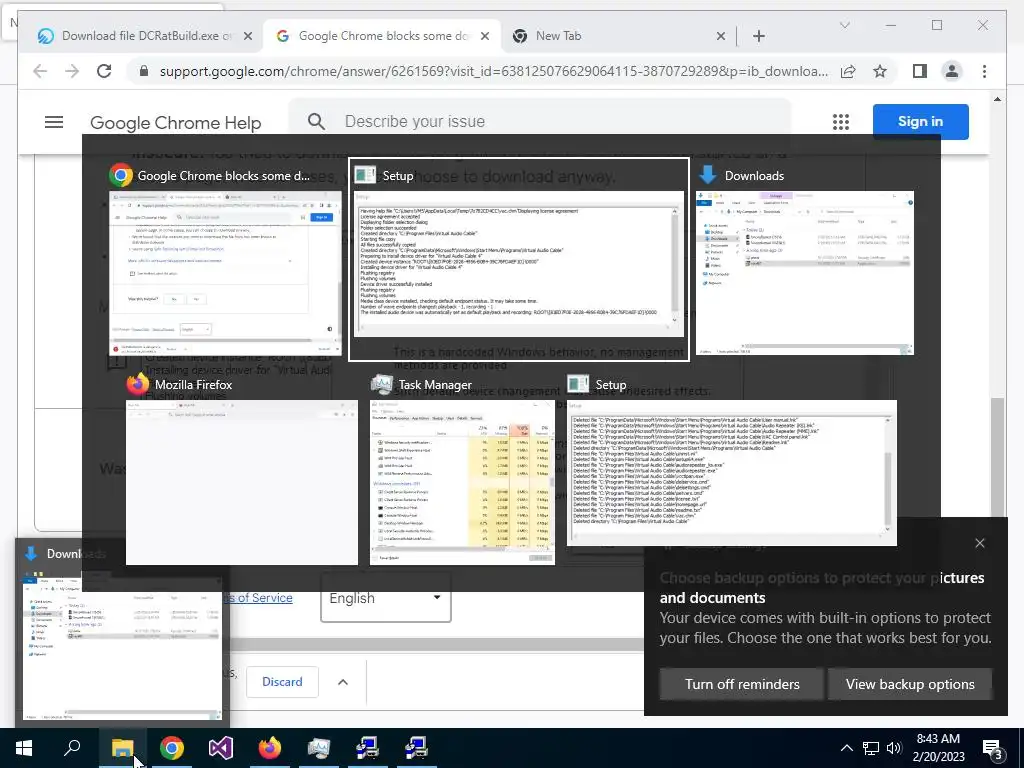The image size is (1024, 768).
Task: Open Google apps grid
Action: pos(840,121)
